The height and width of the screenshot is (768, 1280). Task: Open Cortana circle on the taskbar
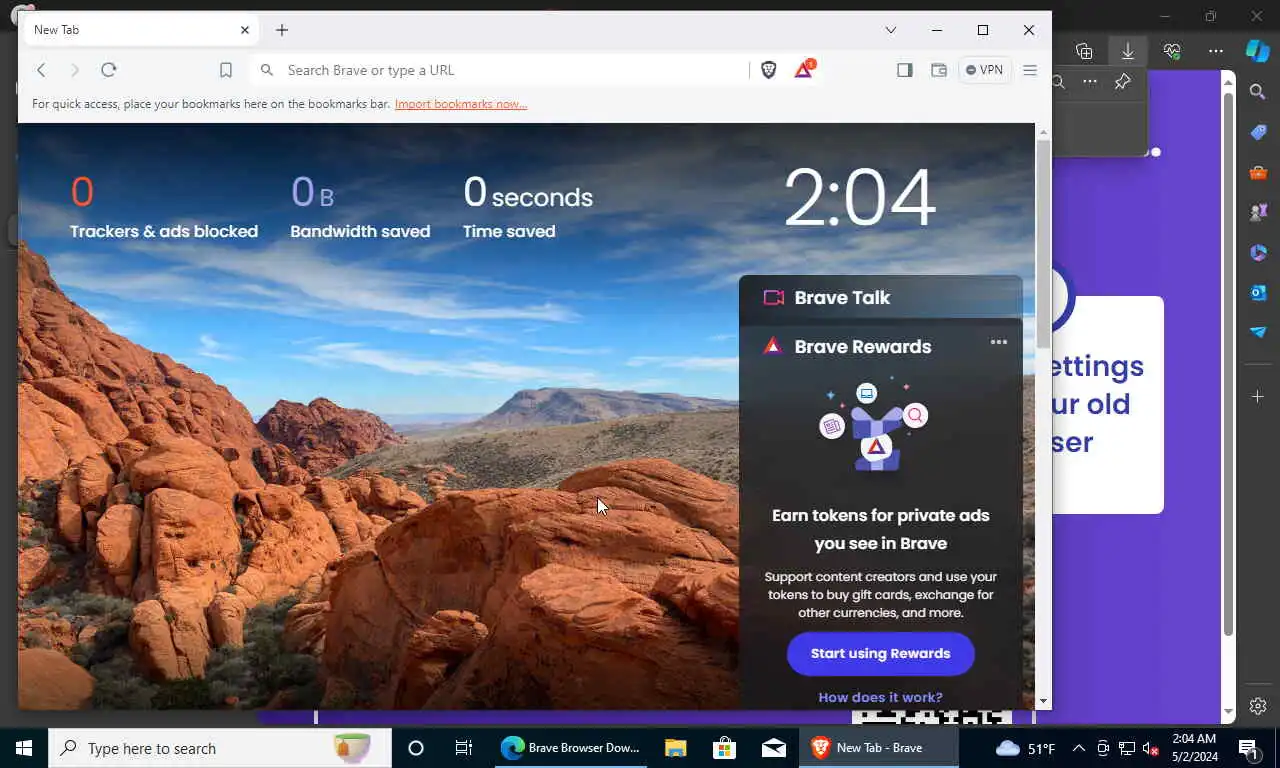click(x=416, y=748)
